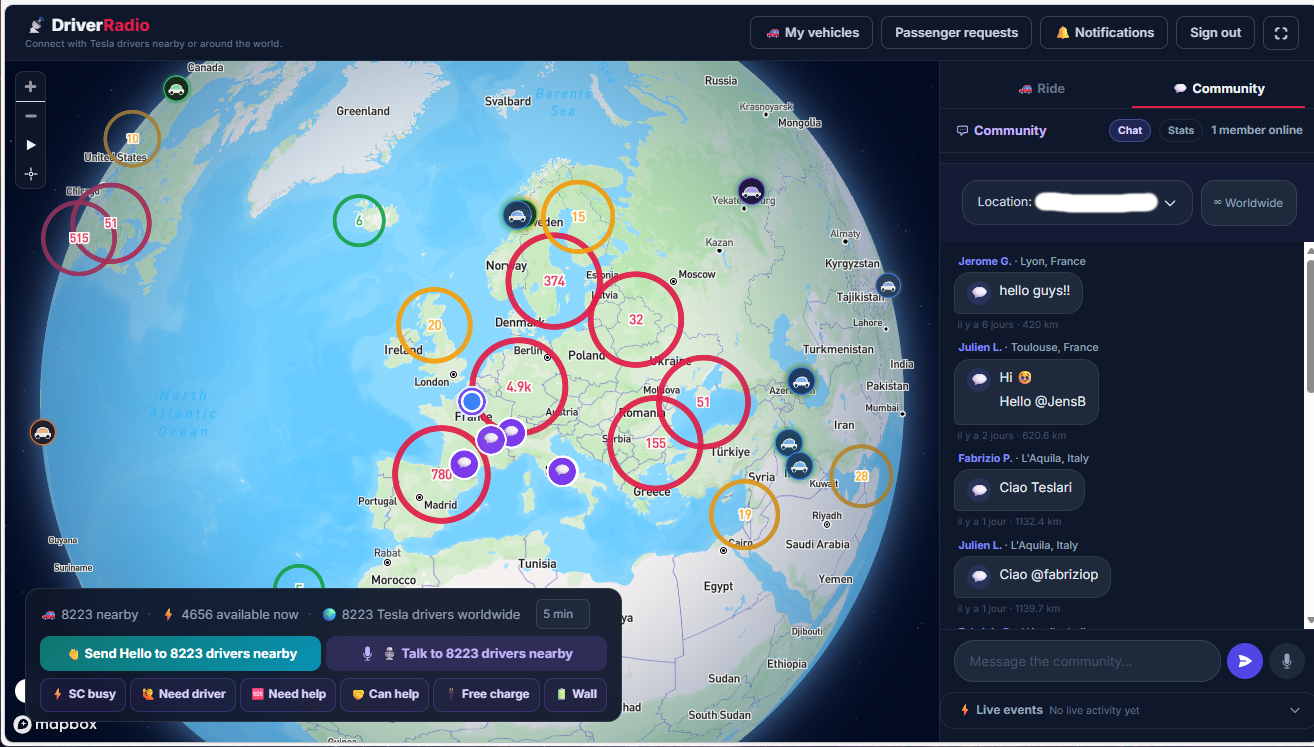Viewport: 1314px width, 747px height.
Task: Switch community view to Chat
Action: [1130, 130]
